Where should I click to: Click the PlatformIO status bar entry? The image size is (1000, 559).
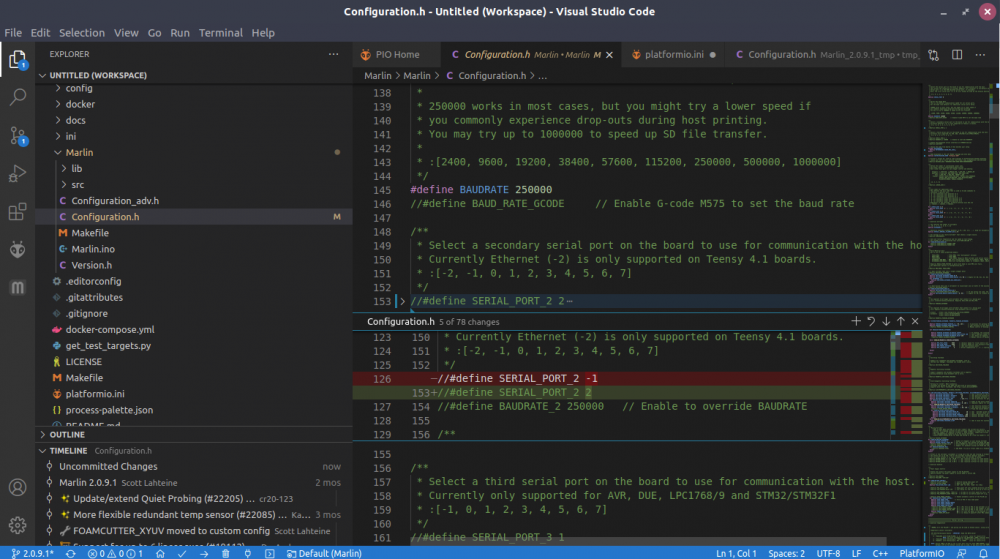pos(922,553)
